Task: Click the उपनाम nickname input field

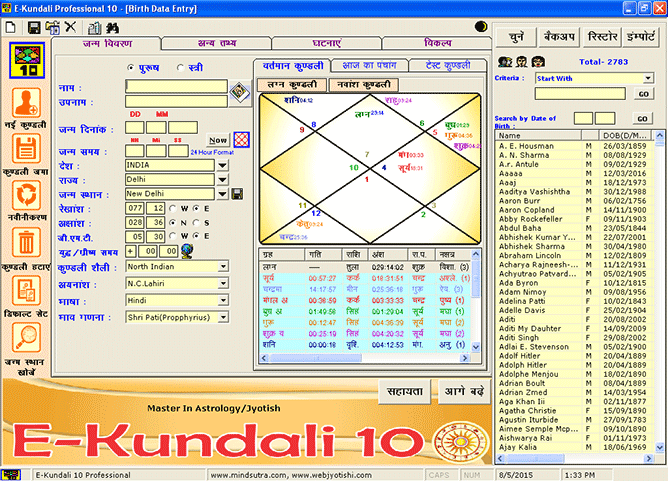Action: click(x=176, y=101)
